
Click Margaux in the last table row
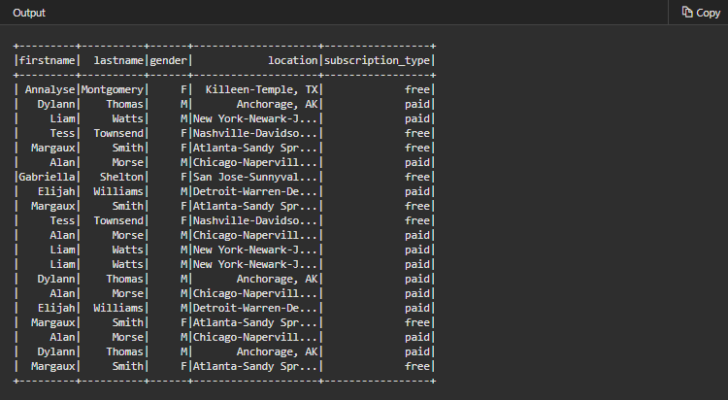pos(53,366)
